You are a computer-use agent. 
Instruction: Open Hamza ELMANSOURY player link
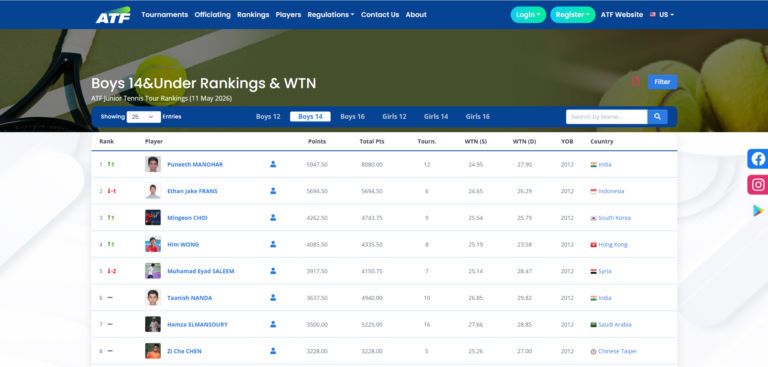click(x=197, y=324)
